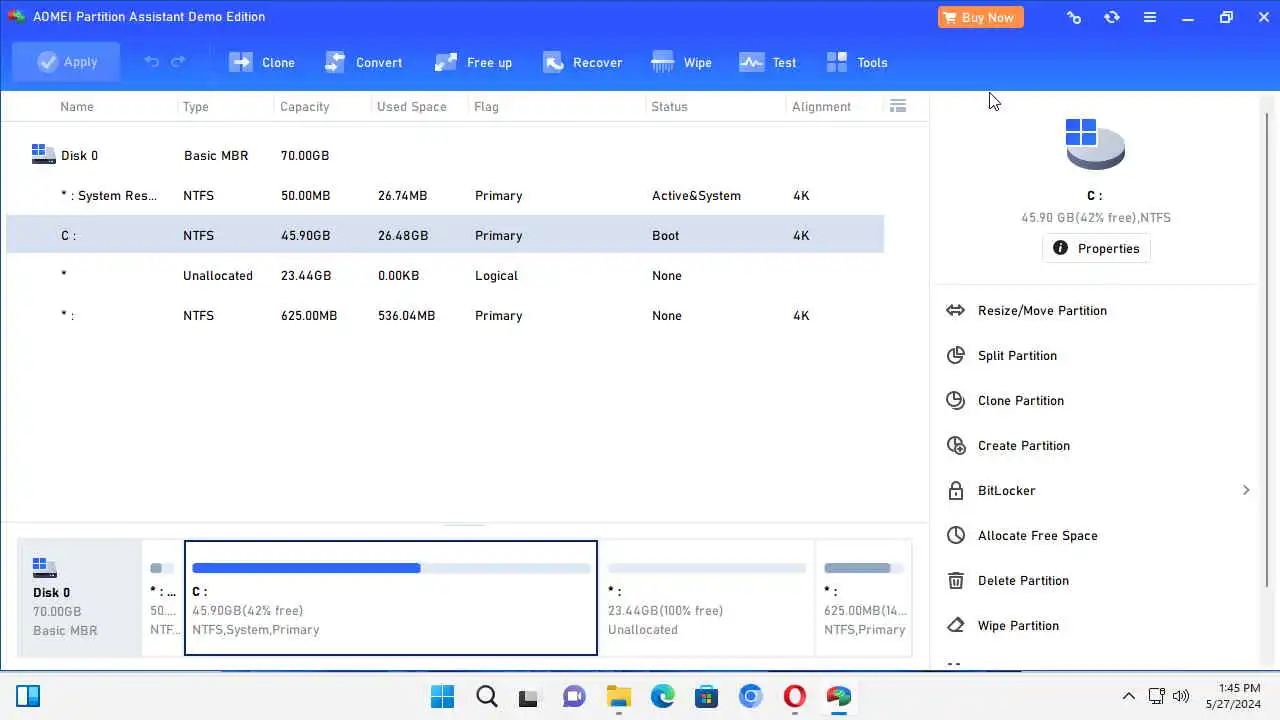Screen dimensions: 1280x720
Task: Click the refresh icon in title bar
Action: tap(1112, 17)
